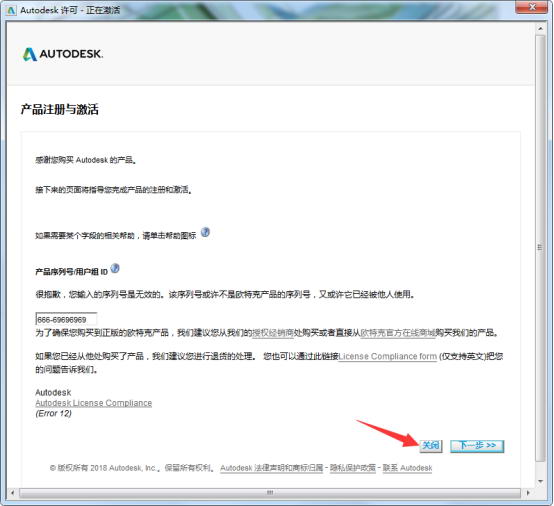Click the 下一步 >> button
Screen dimensions: 554x506
click(477, 446)
